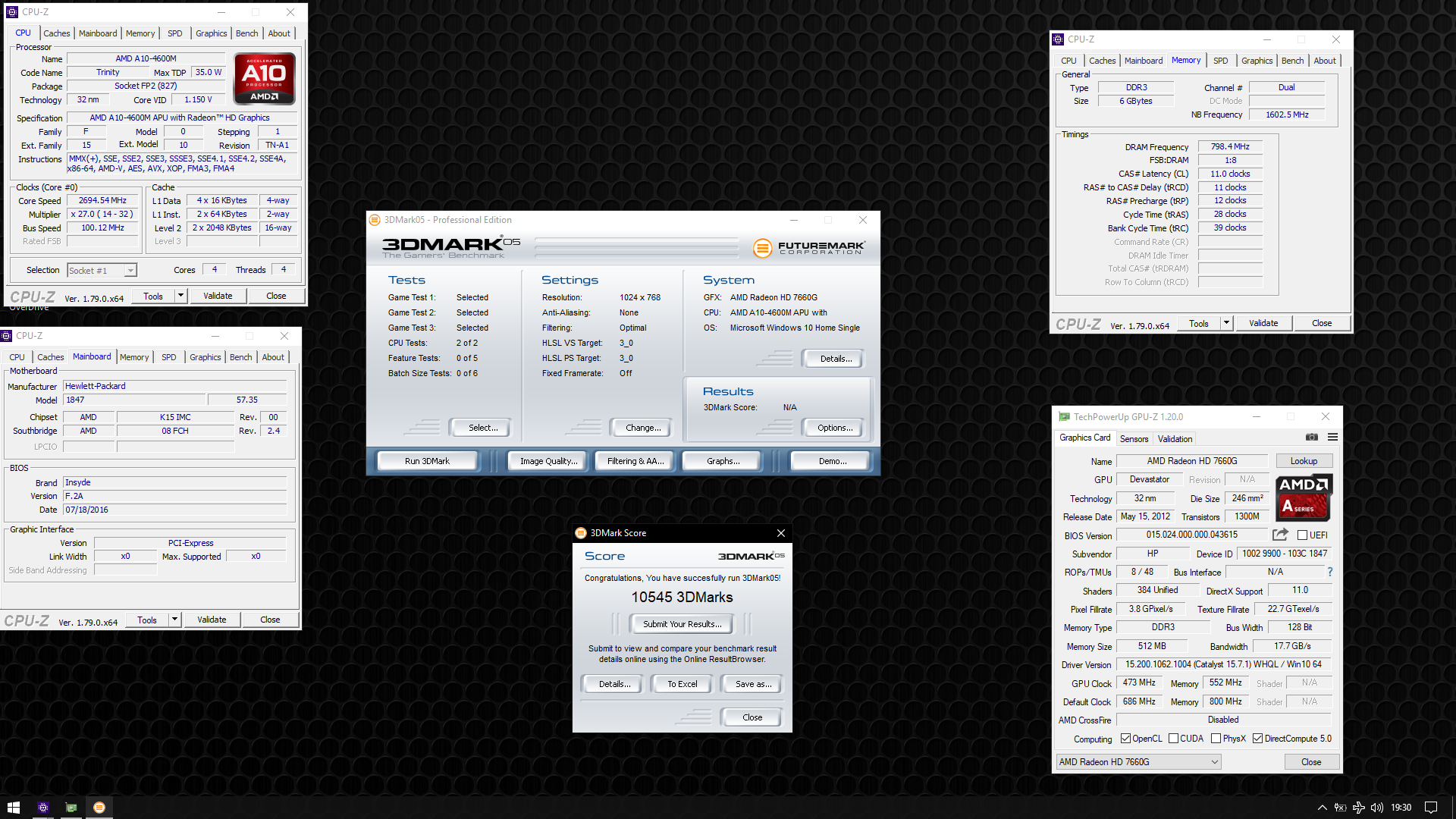Switch to SPD tab in the Memory CPU-Z window
The width and height of the screenshot is (1456, 819).
tap(1220, 61)
